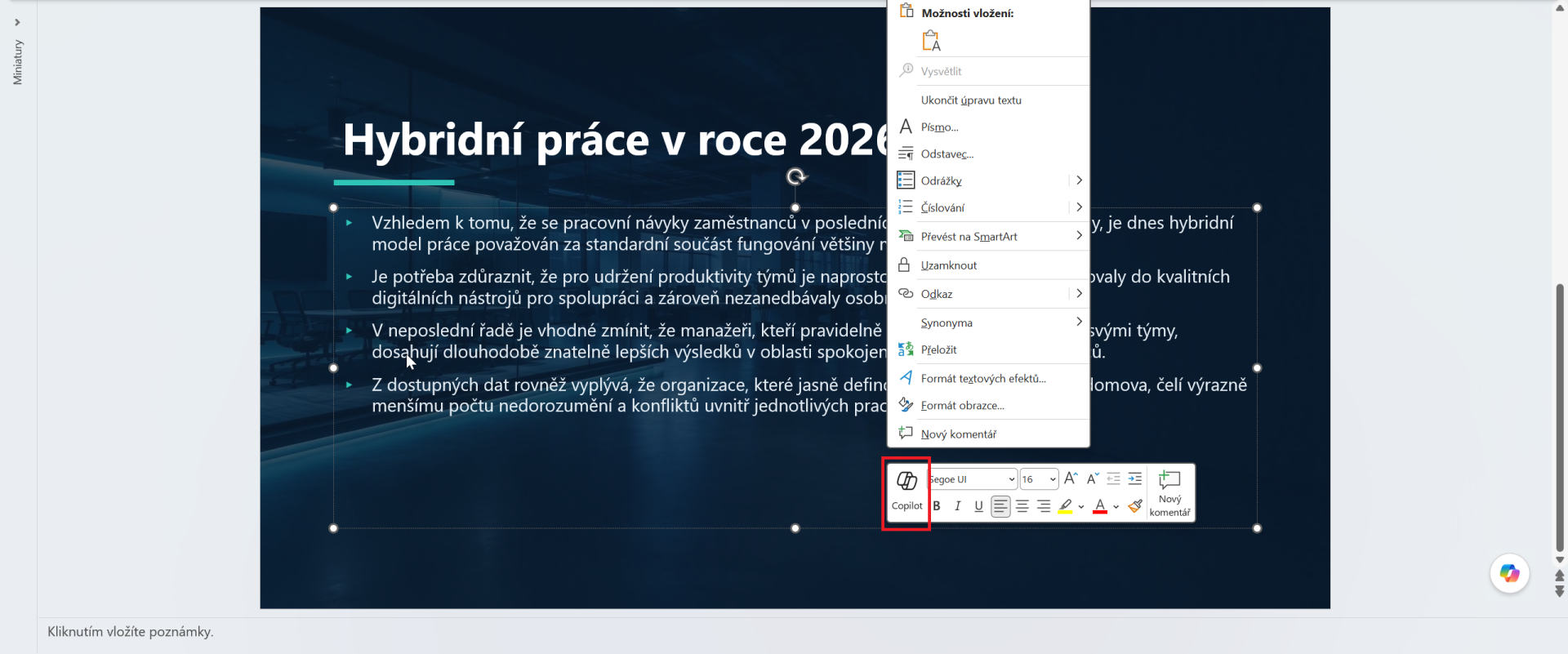Click the Odrážky bullets menu item

point(980,180)
